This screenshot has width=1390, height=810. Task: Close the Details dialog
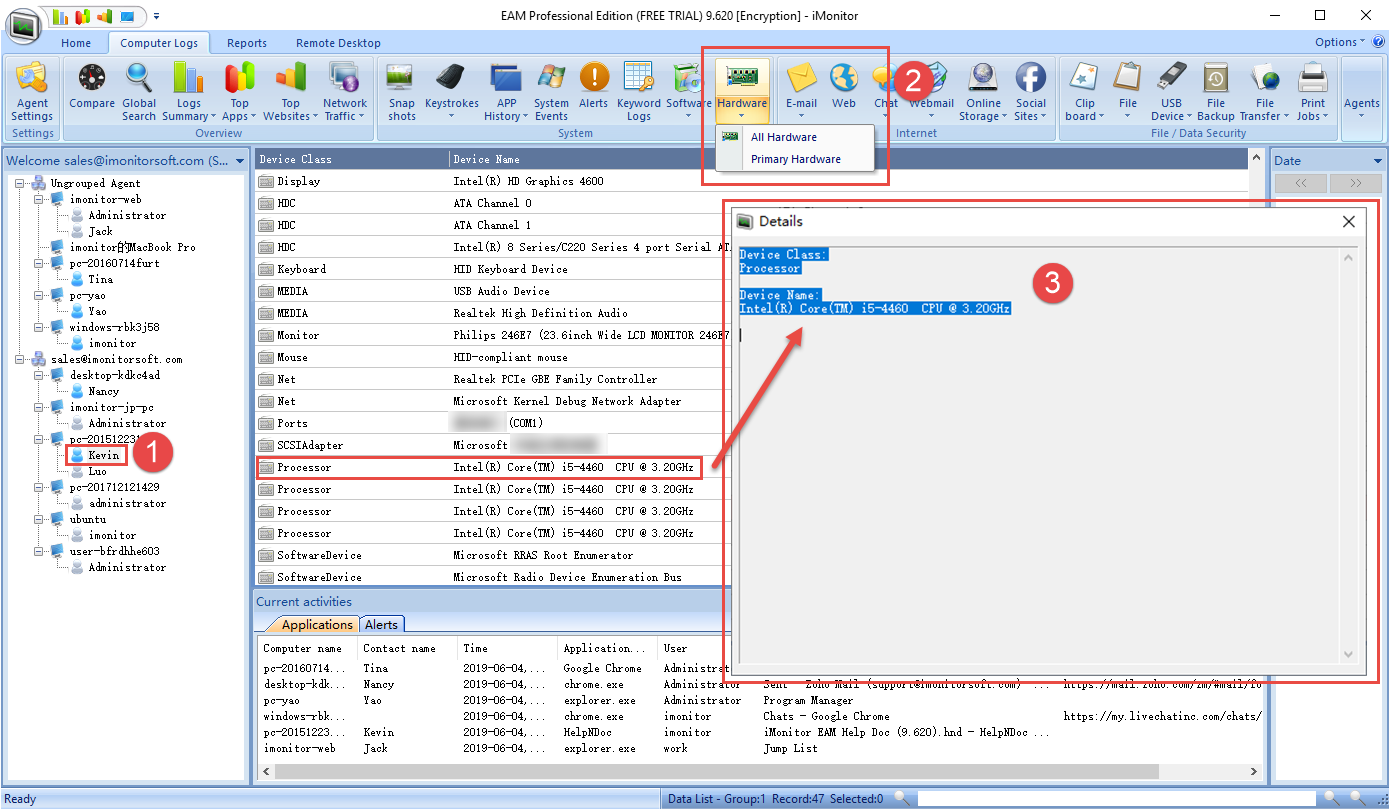pyautogui.click(x=1349, y=221)
